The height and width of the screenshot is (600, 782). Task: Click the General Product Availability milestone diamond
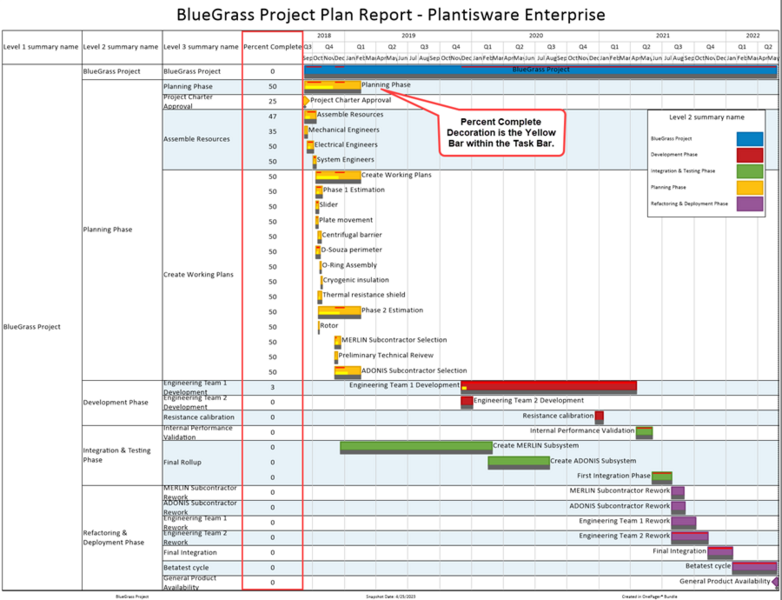pyautogui.click(x=775, y=582)
